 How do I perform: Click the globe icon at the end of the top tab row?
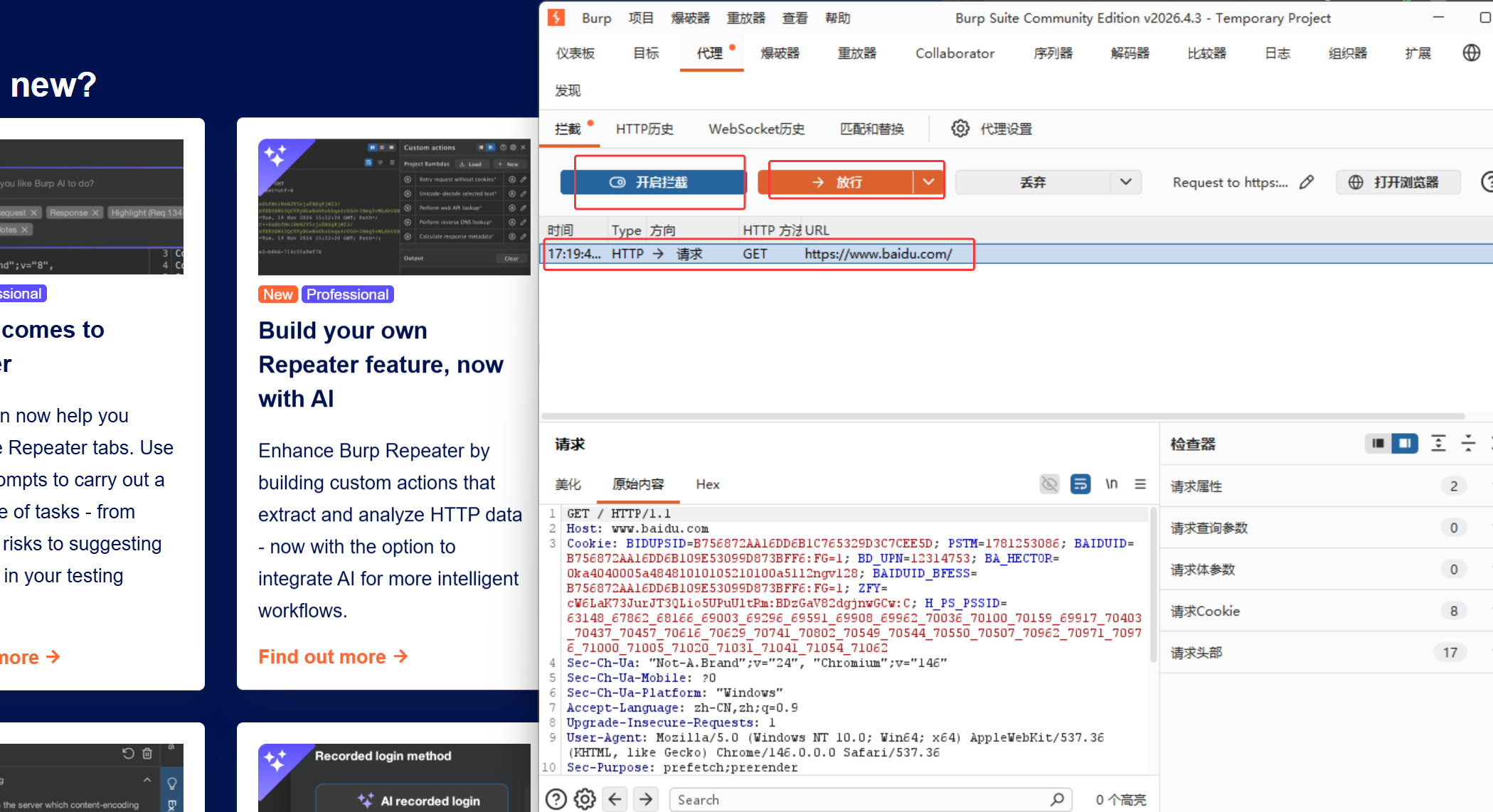click(x=1471, y=53)
